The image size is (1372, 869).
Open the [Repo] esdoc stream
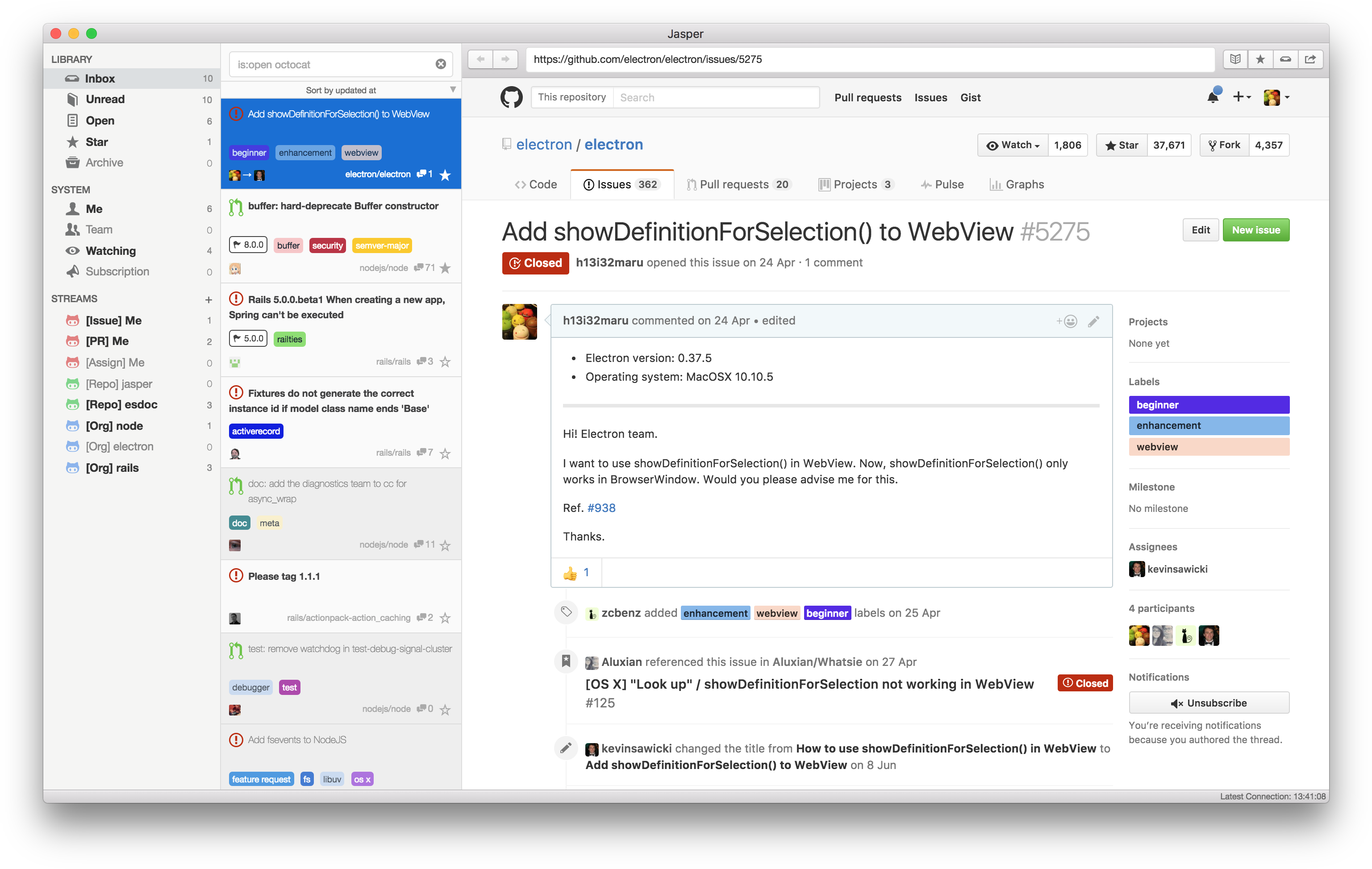pyautogui.click(x=132, y=405)
